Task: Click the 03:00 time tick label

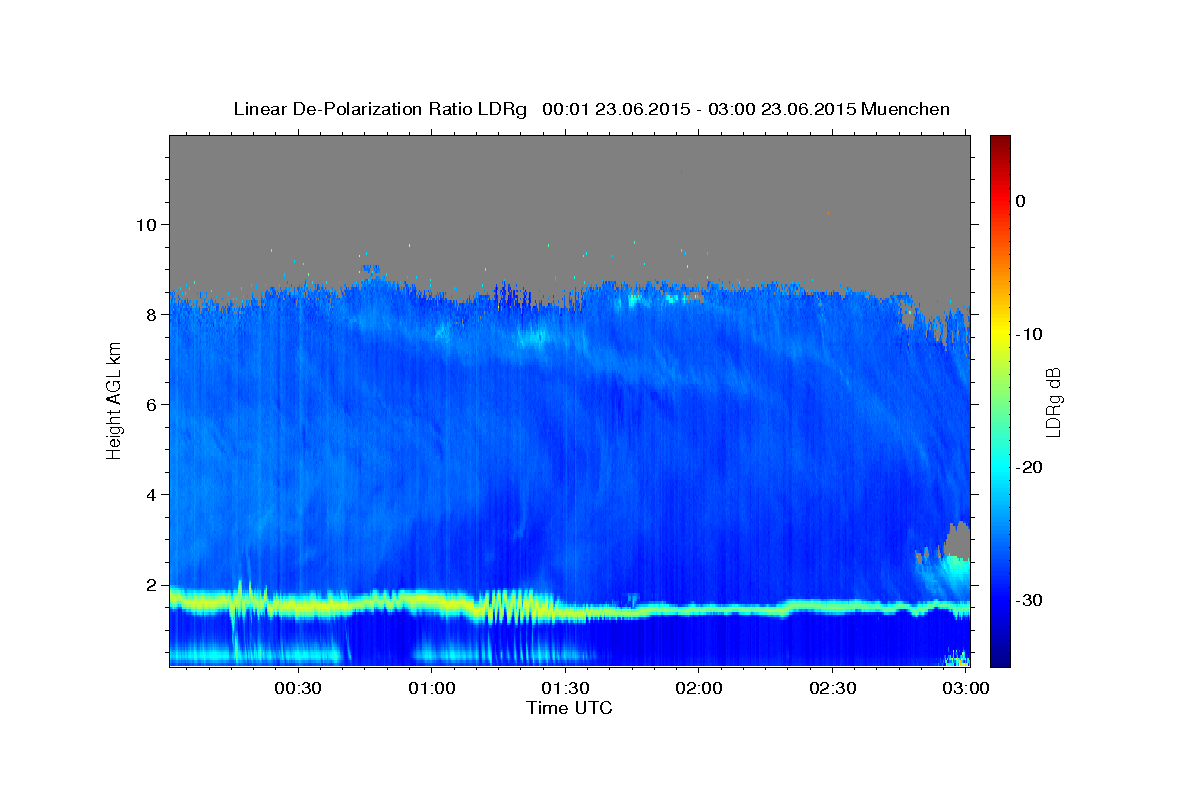Action: 965,689
